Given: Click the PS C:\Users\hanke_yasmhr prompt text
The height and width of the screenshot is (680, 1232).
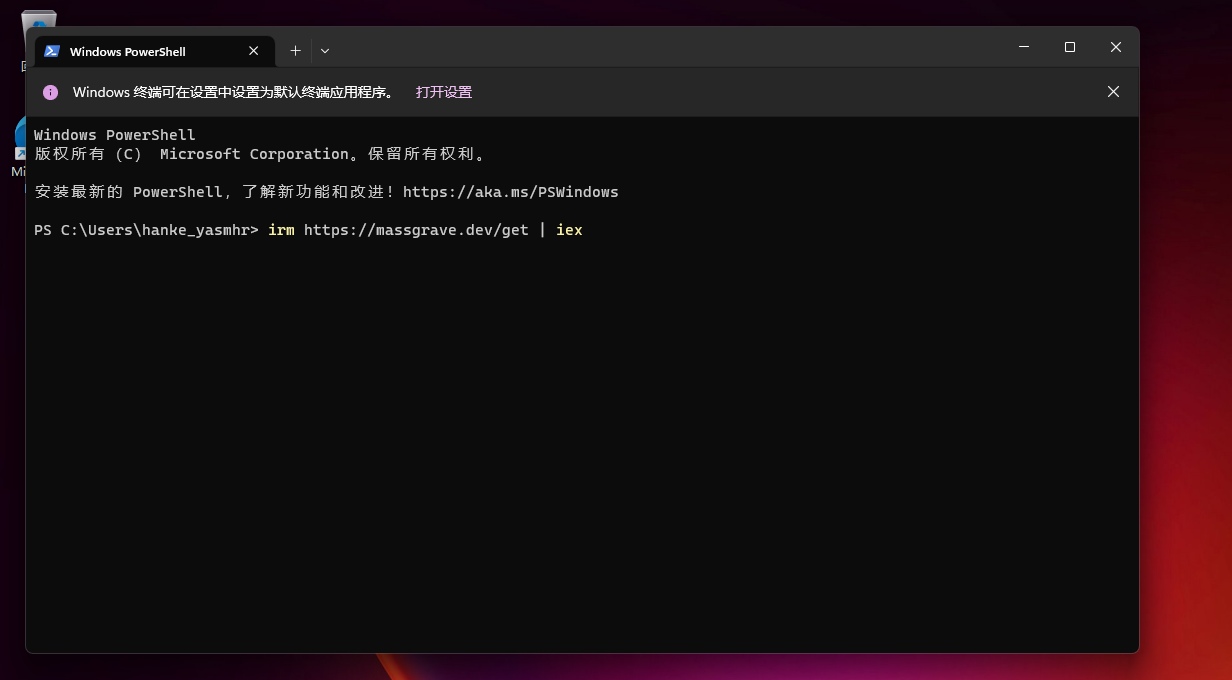Looking at the screenshot, I should 146,230.
